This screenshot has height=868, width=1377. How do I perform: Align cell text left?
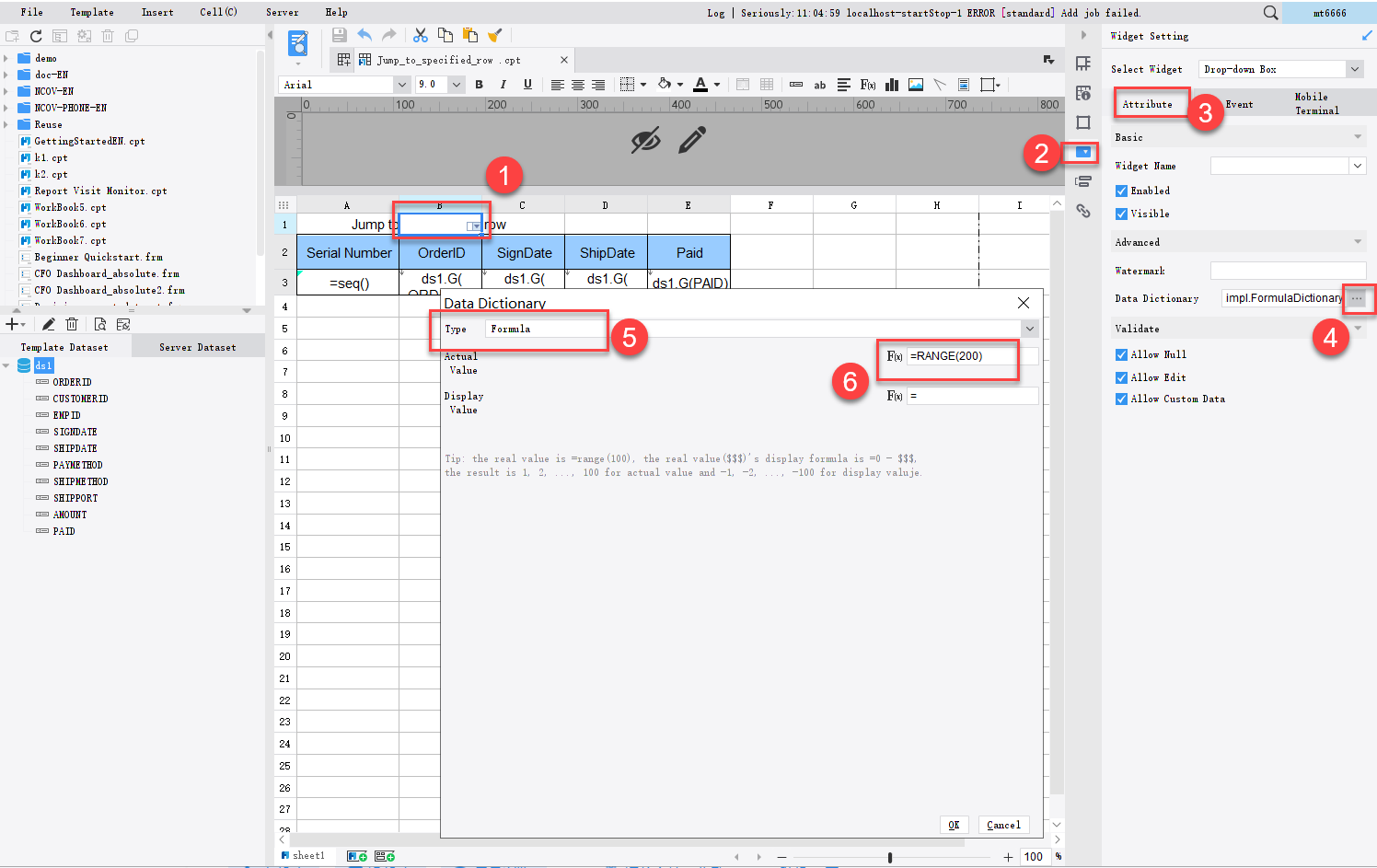pyautogui.click(x=557, y=85)
